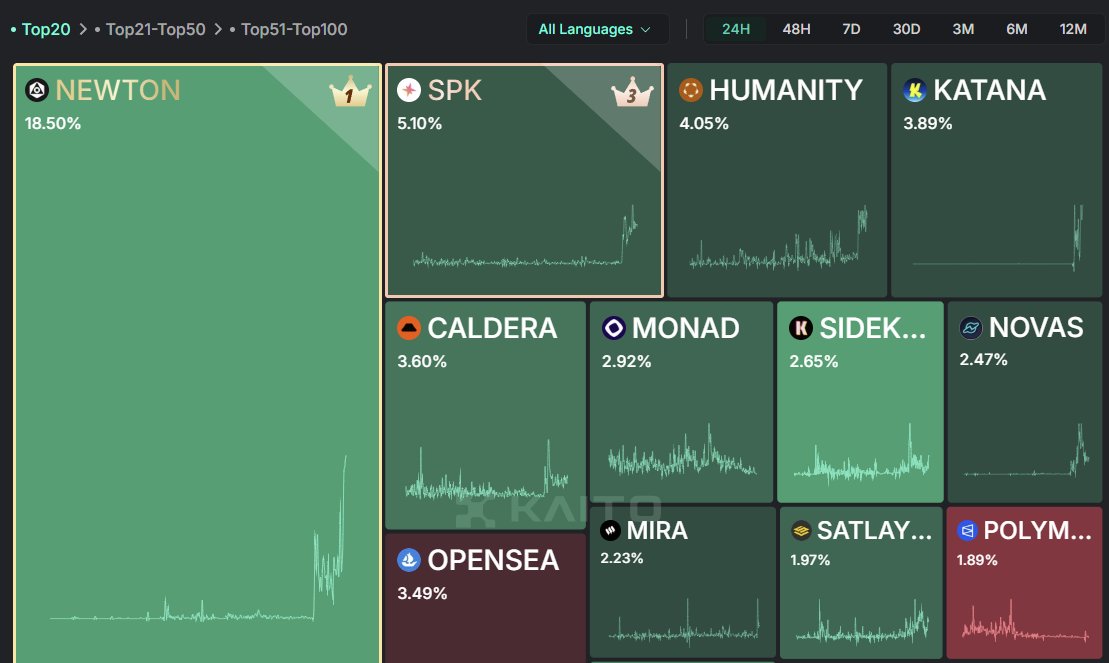
Task: Click the red POLYM... sparkline chart
Action: pos(1025,621)
